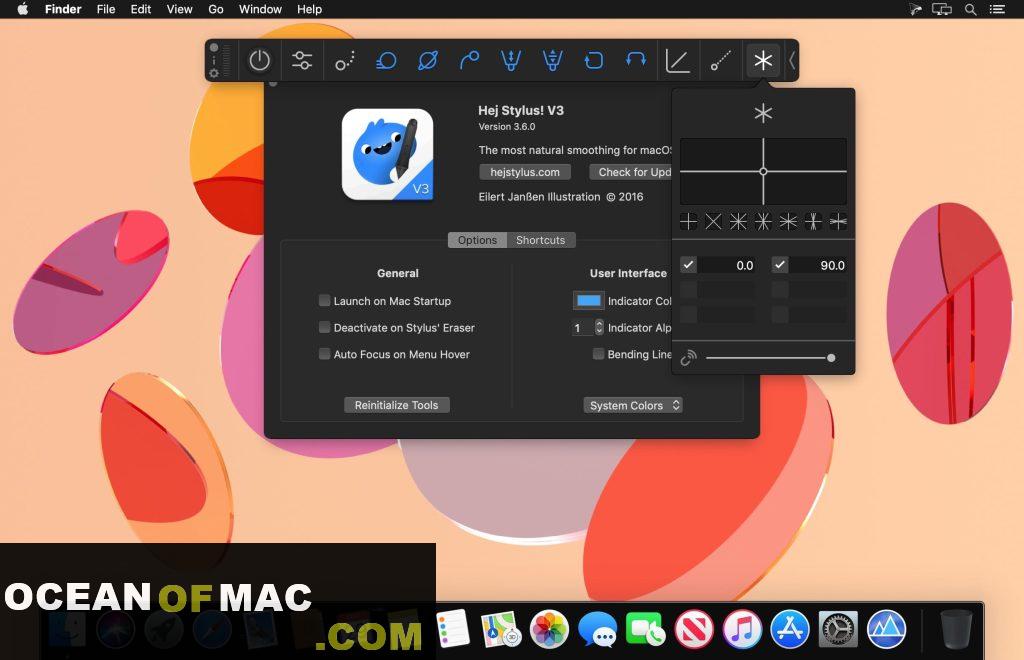Enable the second-row right angle checkbox

click(780, 290)
